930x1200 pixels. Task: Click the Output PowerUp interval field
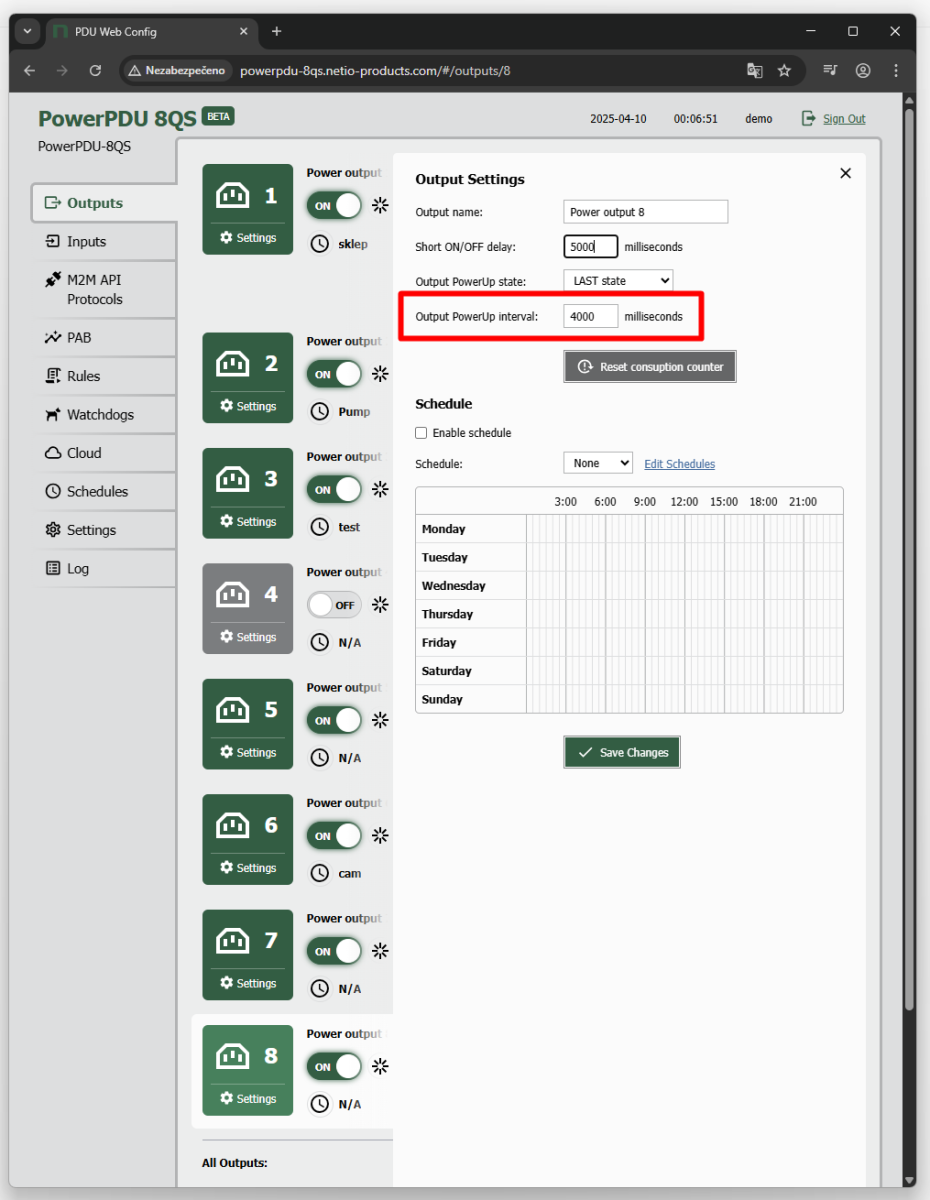click(591, 316)
